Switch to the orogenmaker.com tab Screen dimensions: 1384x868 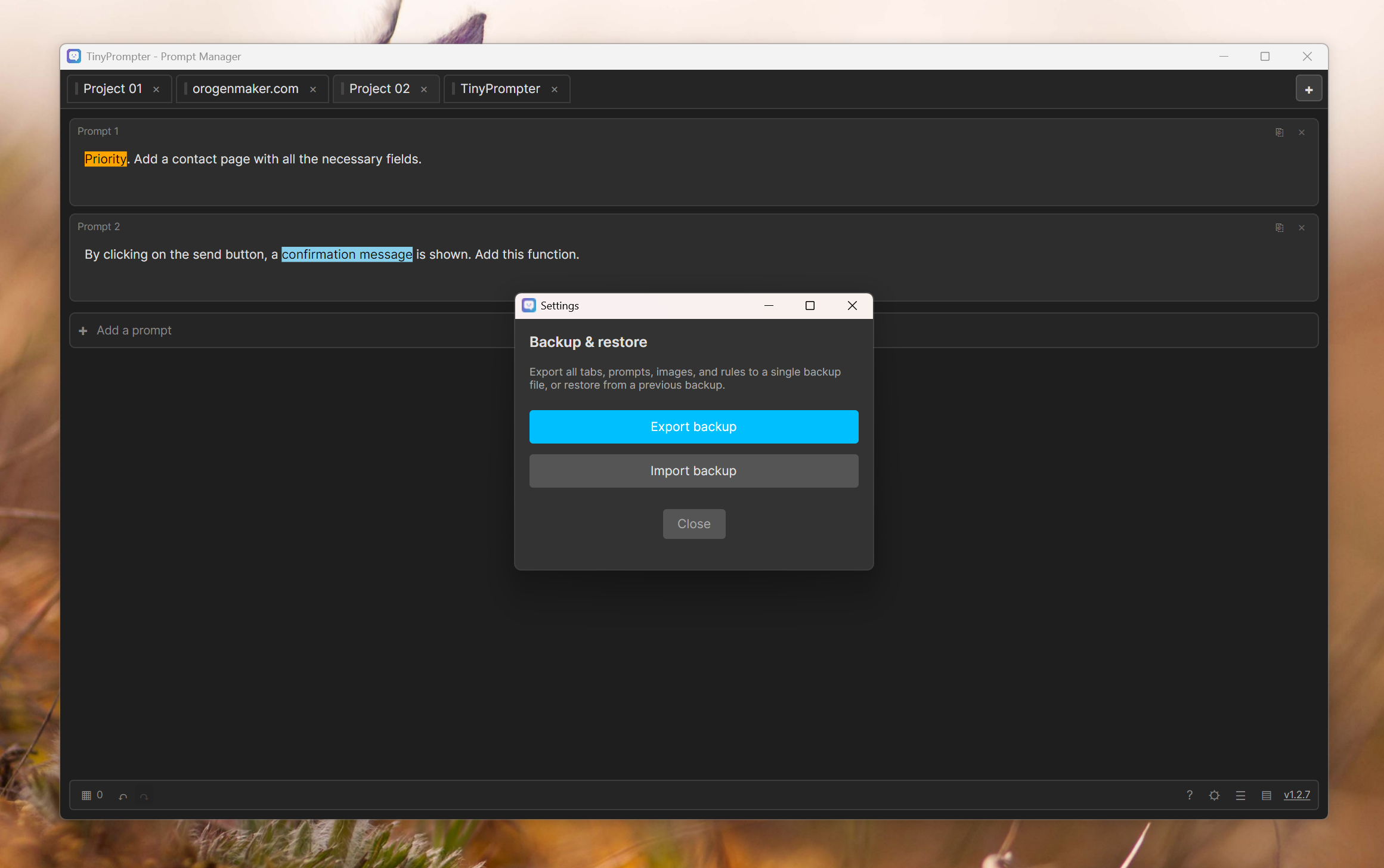tap(245, 89)
